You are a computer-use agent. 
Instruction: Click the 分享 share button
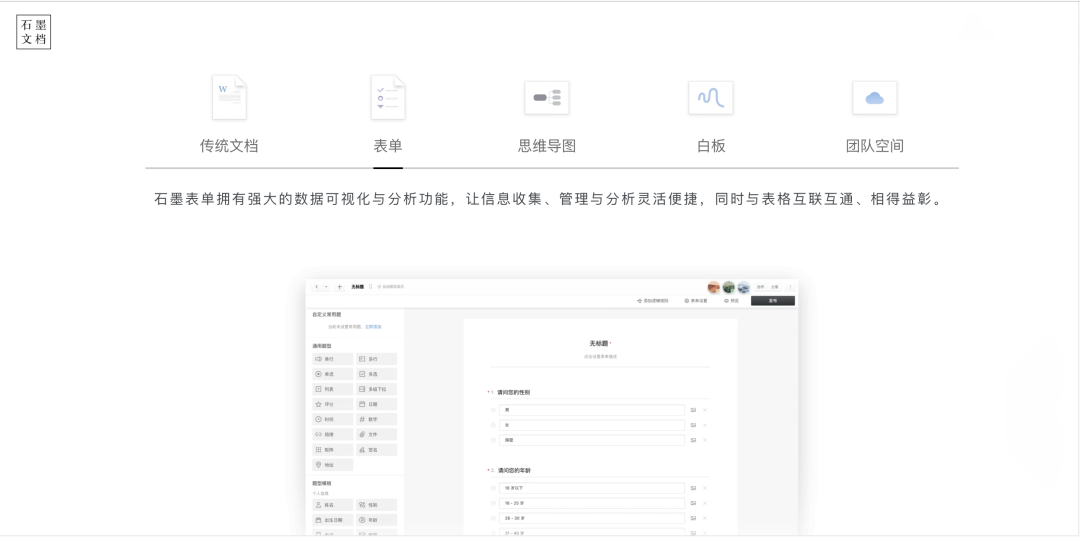(775, 287)
